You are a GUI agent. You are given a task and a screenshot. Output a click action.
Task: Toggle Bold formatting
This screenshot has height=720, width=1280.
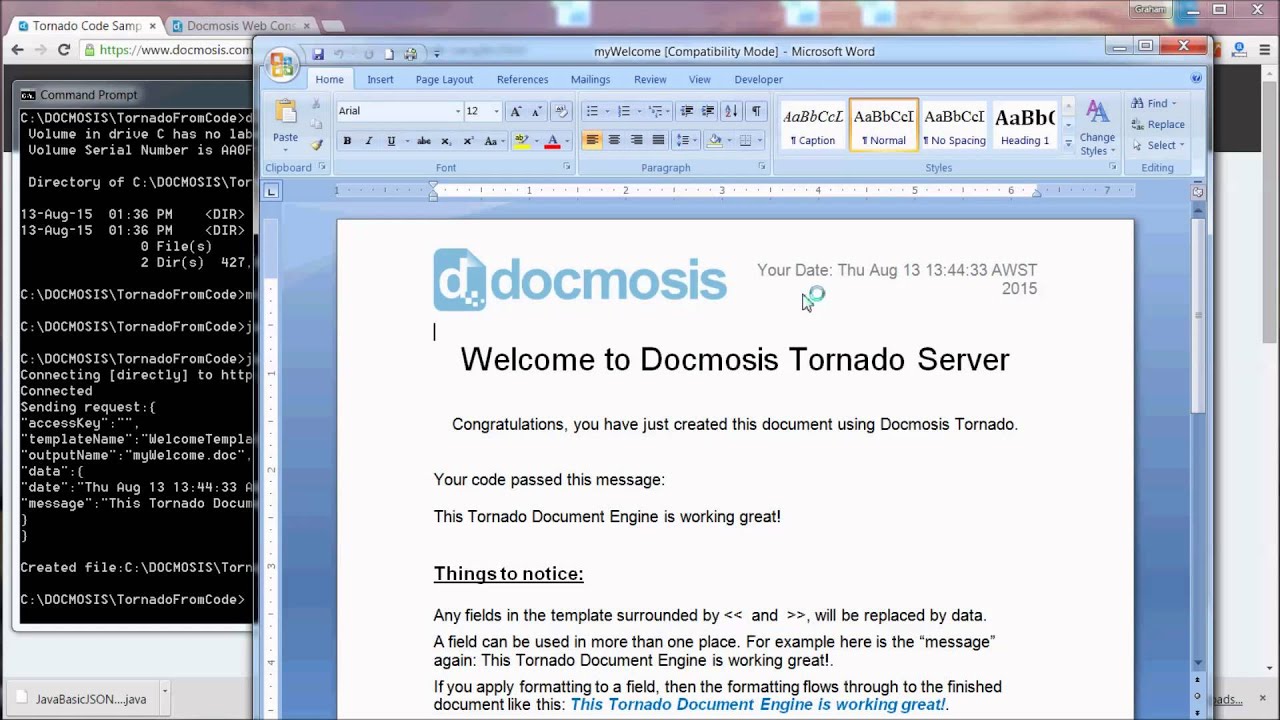click(347, 141)
